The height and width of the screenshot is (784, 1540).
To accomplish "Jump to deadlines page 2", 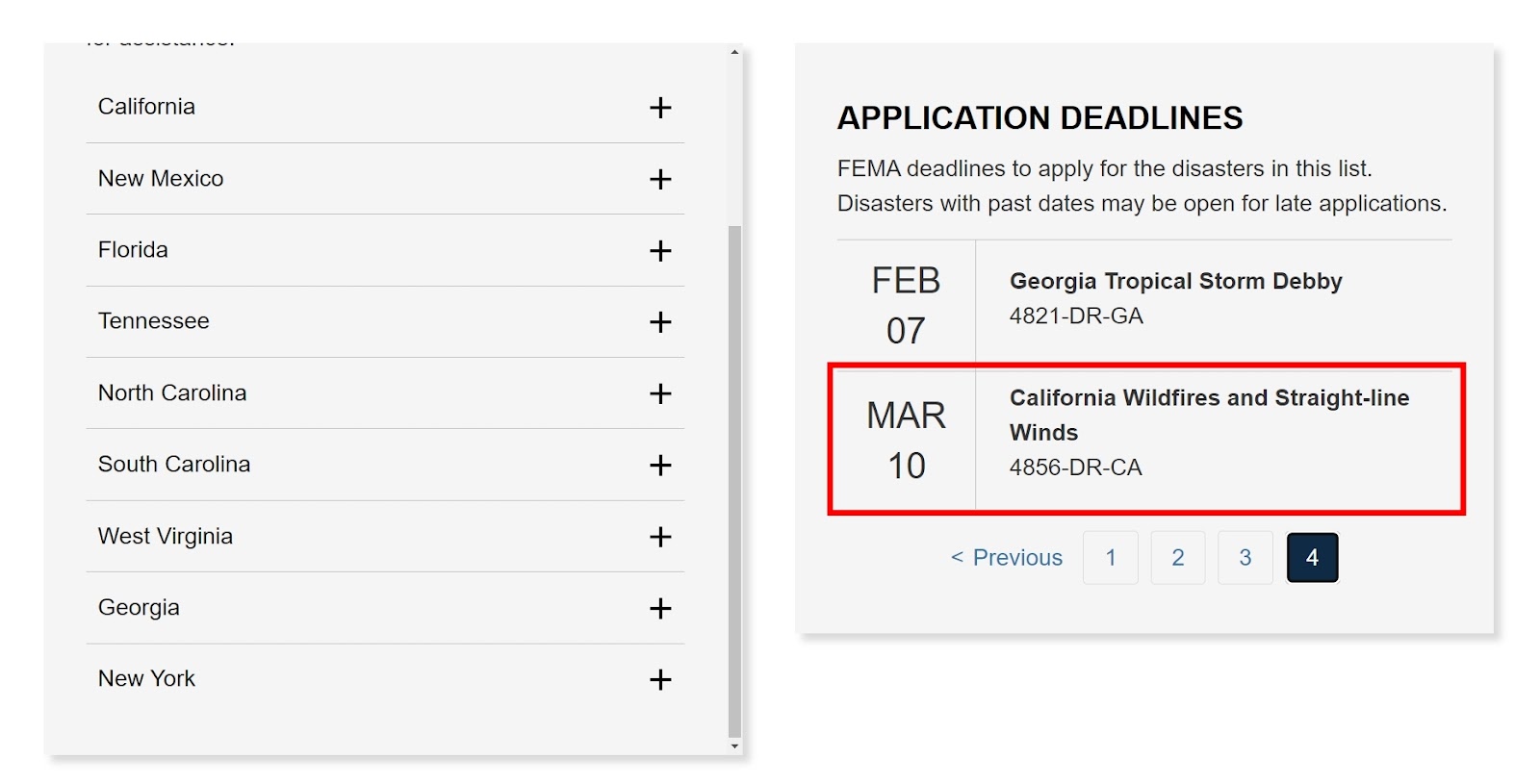I will (x=1177, y=558).
